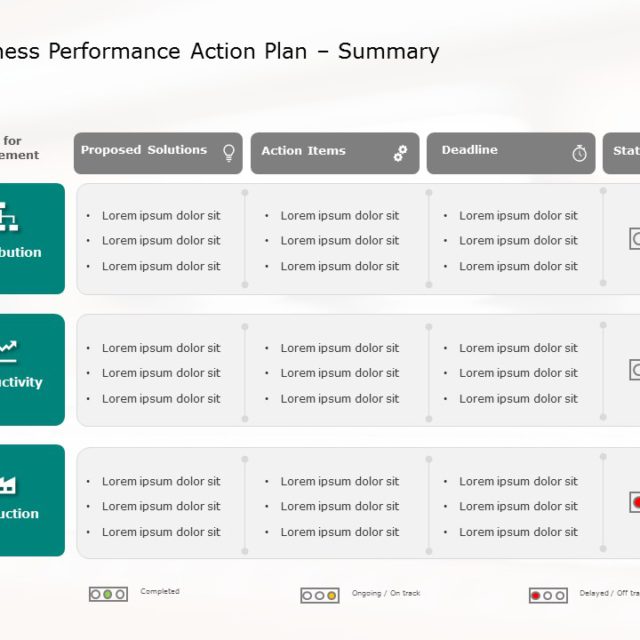Select the Proposed Solutions column header
The image size is (640, 640).
(x=144, y=151)
